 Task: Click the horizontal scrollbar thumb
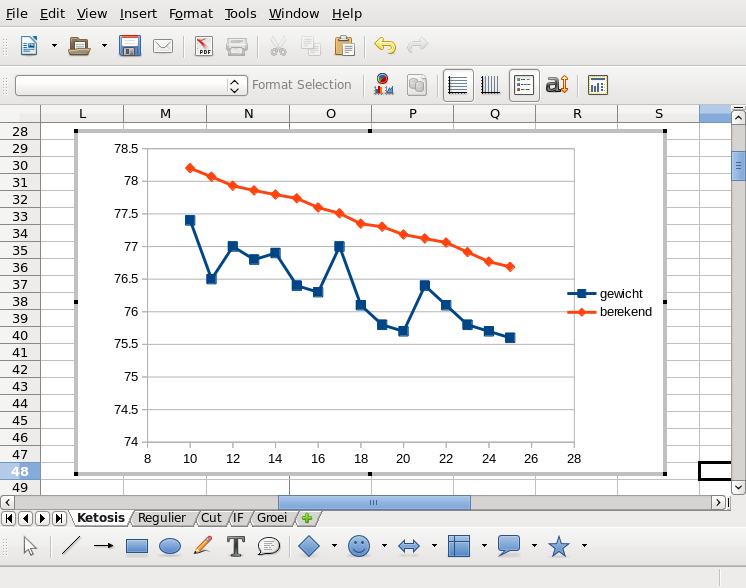click(373, 502)
